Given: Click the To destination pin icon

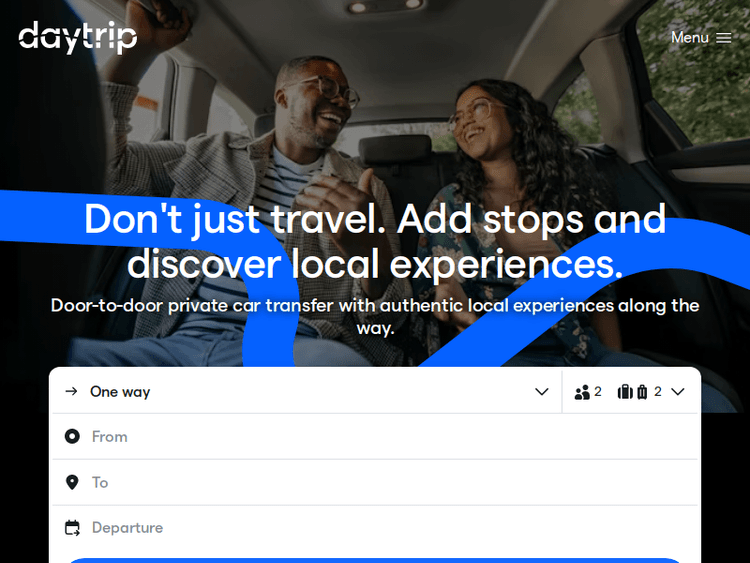Looking at the screenshot, I should [x=72, y=482].
